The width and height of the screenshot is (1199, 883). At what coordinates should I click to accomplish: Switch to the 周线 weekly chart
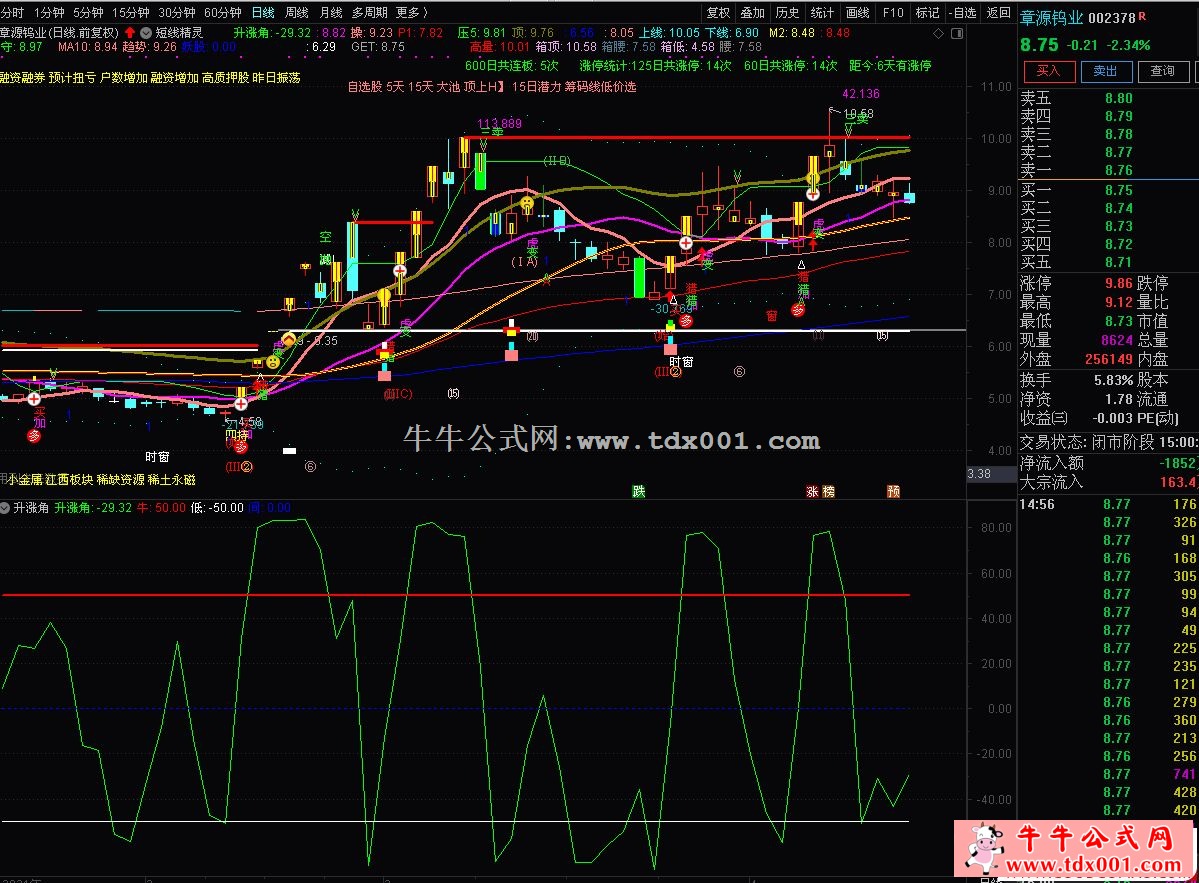point(297,12)
